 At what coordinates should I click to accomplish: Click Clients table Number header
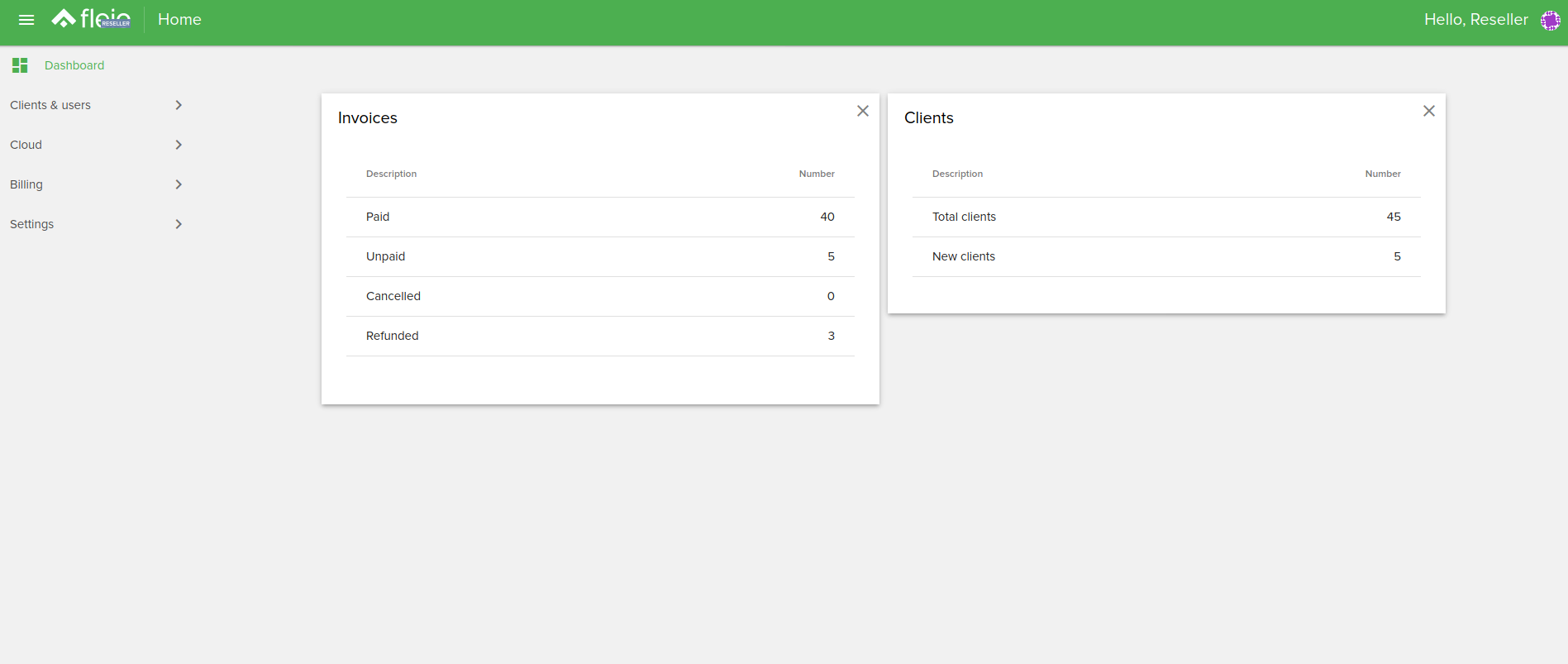click(x=1383, y=174)
